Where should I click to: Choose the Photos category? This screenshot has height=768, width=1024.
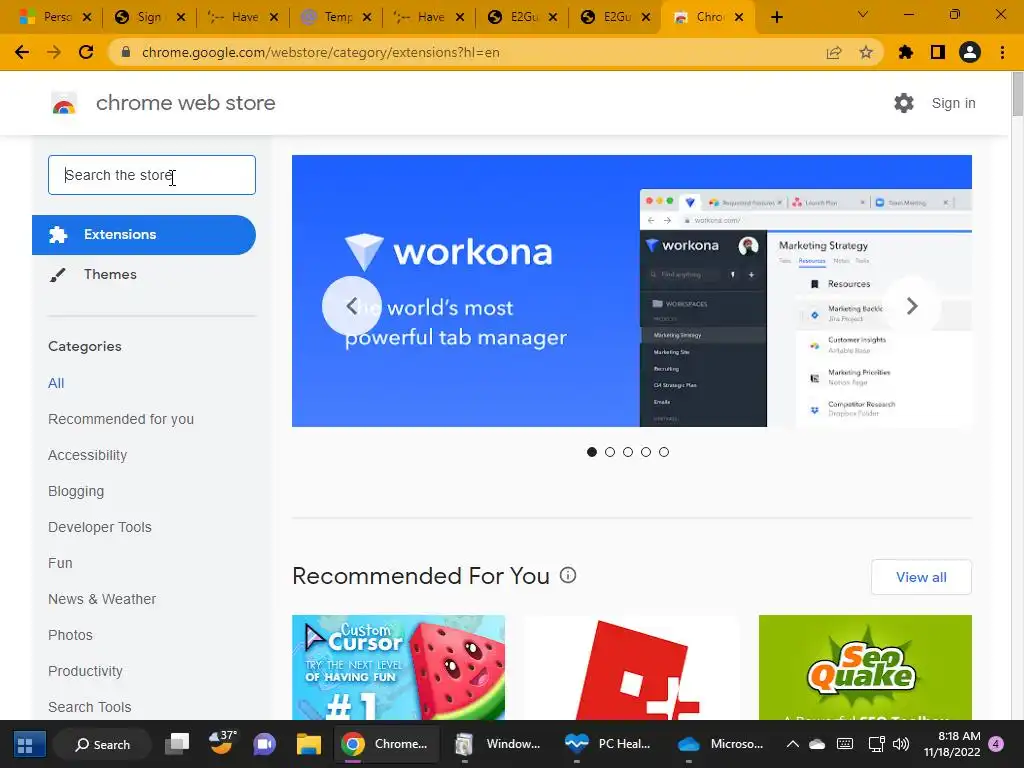pos(71,635)
